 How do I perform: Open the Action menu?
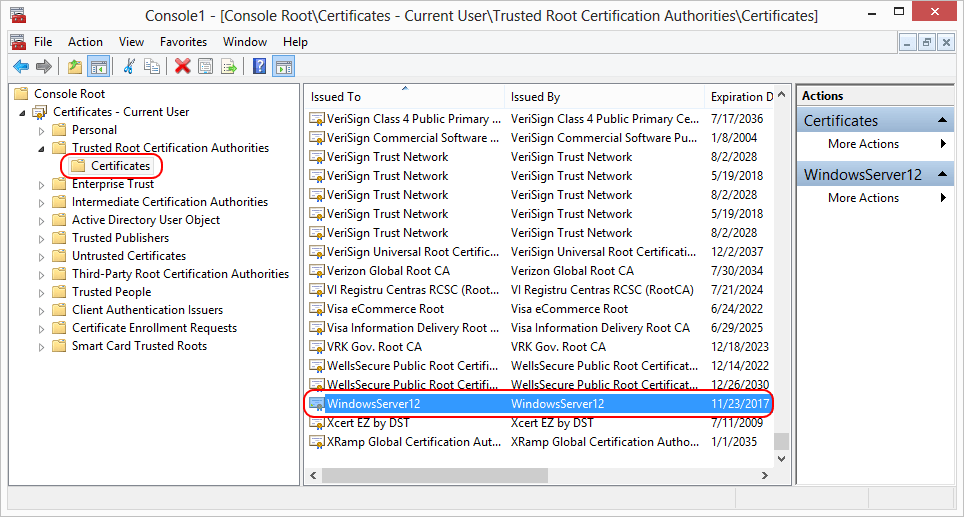click(85, 42)
